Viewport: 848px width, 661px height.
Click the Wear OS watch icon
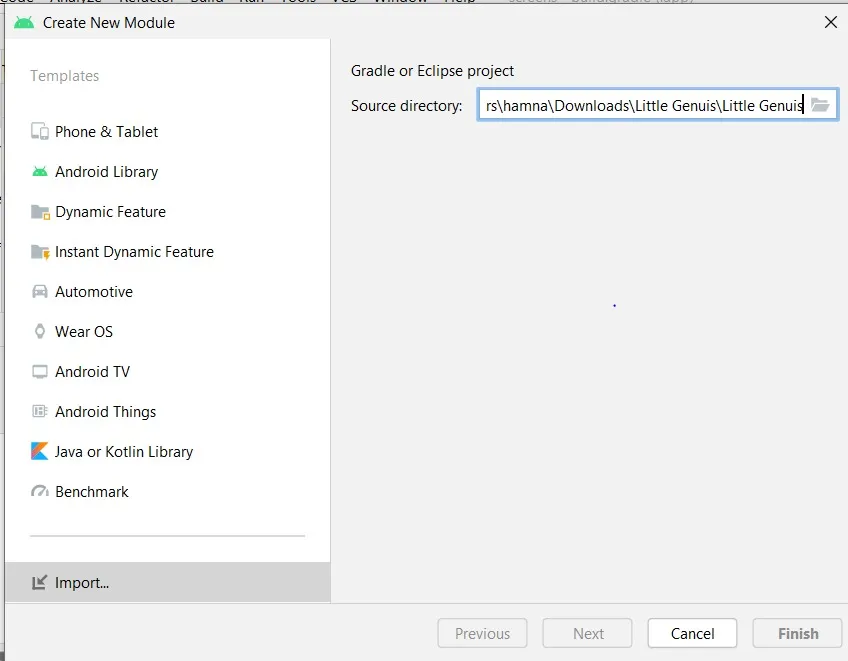point(40,332)
